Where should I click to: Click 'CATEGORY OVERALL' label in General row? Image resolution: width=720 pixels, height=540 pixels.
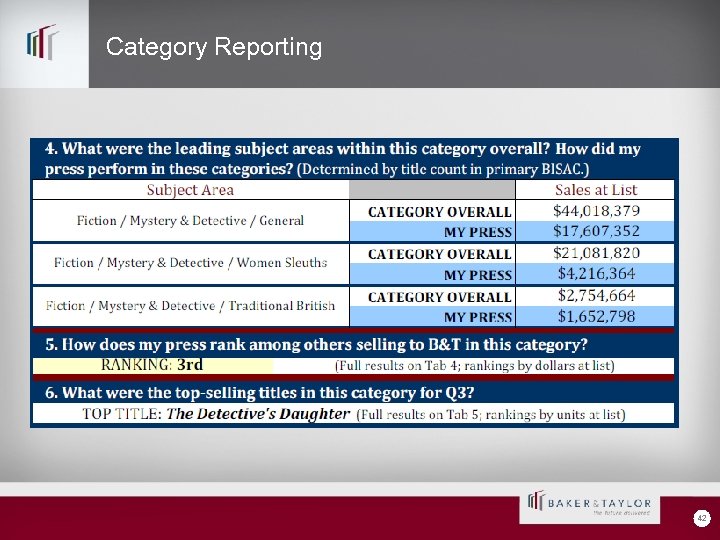pos(439,212)
